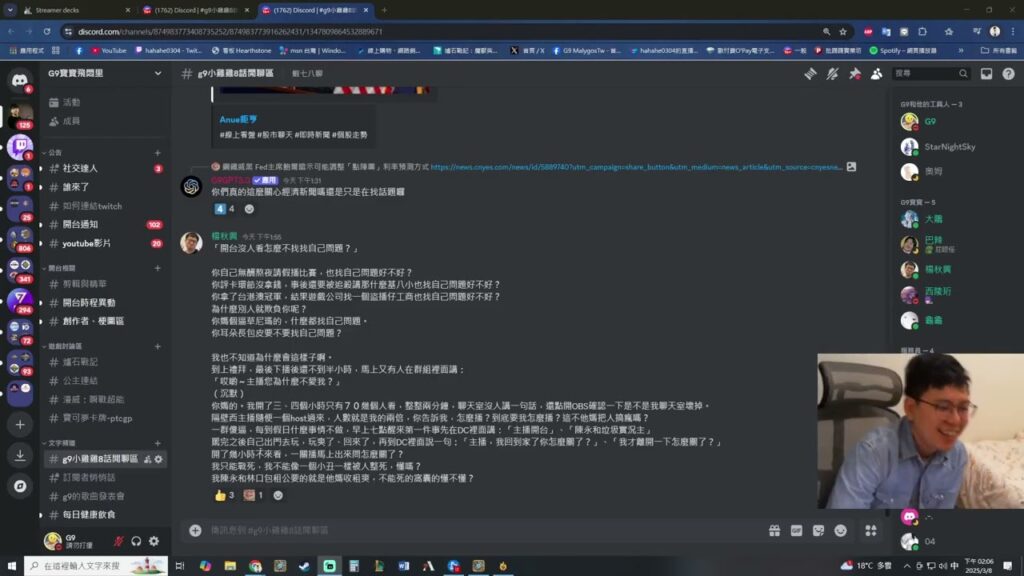Open the Discord inbox

click(x=987, y=73)
